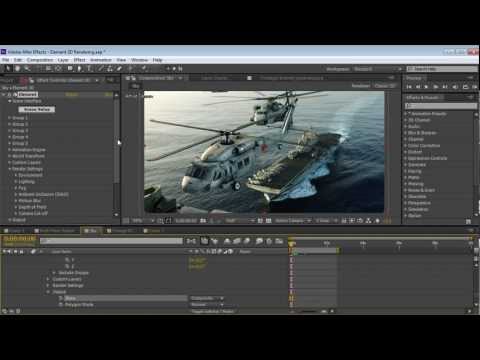The image size is (480, 360).
Task: Toggle stopwatch for Polygon Mode property
Action: [x=61, y=305]
